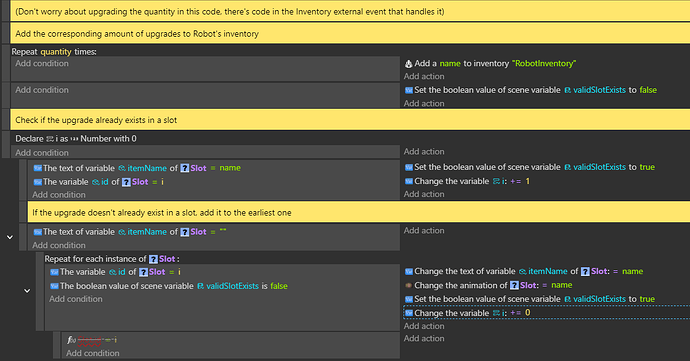The height and width of the screenshot is (361, 690).
Task: Collapse the itemName equals empty string event
Action: tap(10, 237)
